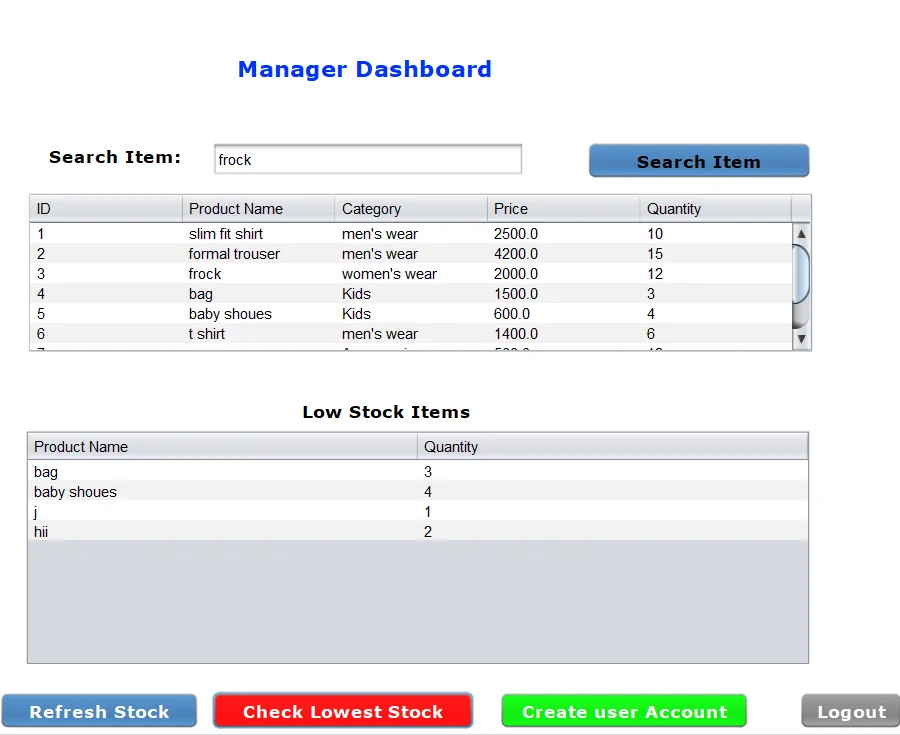
Task: Click Product Name header in stock table
Action: pos(258,209)
